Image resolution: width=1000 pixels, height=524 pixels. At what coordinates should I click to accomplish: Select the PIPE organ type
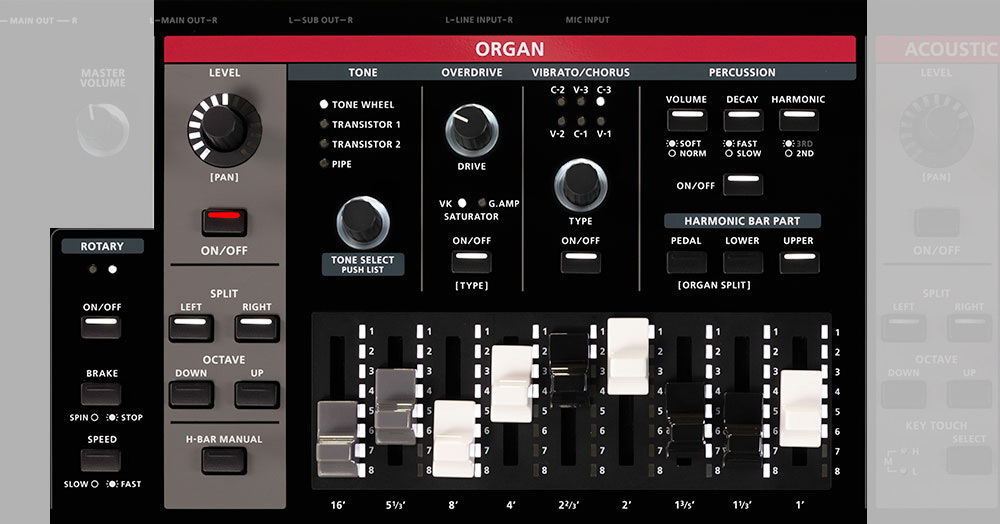(324, 163)
